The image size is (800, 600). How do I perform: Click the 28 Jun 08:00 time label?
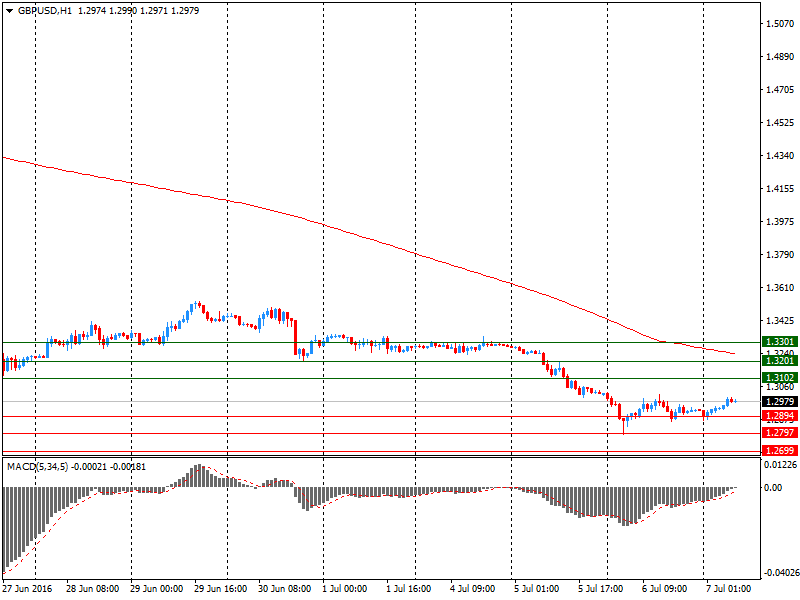coord(92,589)
